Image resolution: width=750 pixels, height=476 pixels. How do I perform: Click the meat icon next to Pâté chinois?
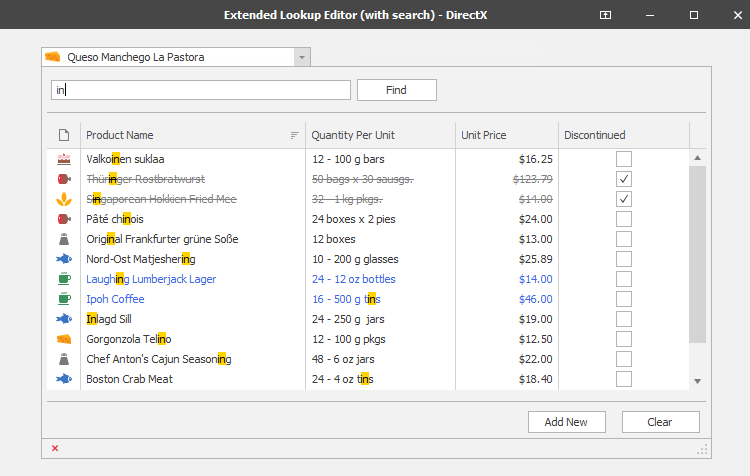[64, 219]
